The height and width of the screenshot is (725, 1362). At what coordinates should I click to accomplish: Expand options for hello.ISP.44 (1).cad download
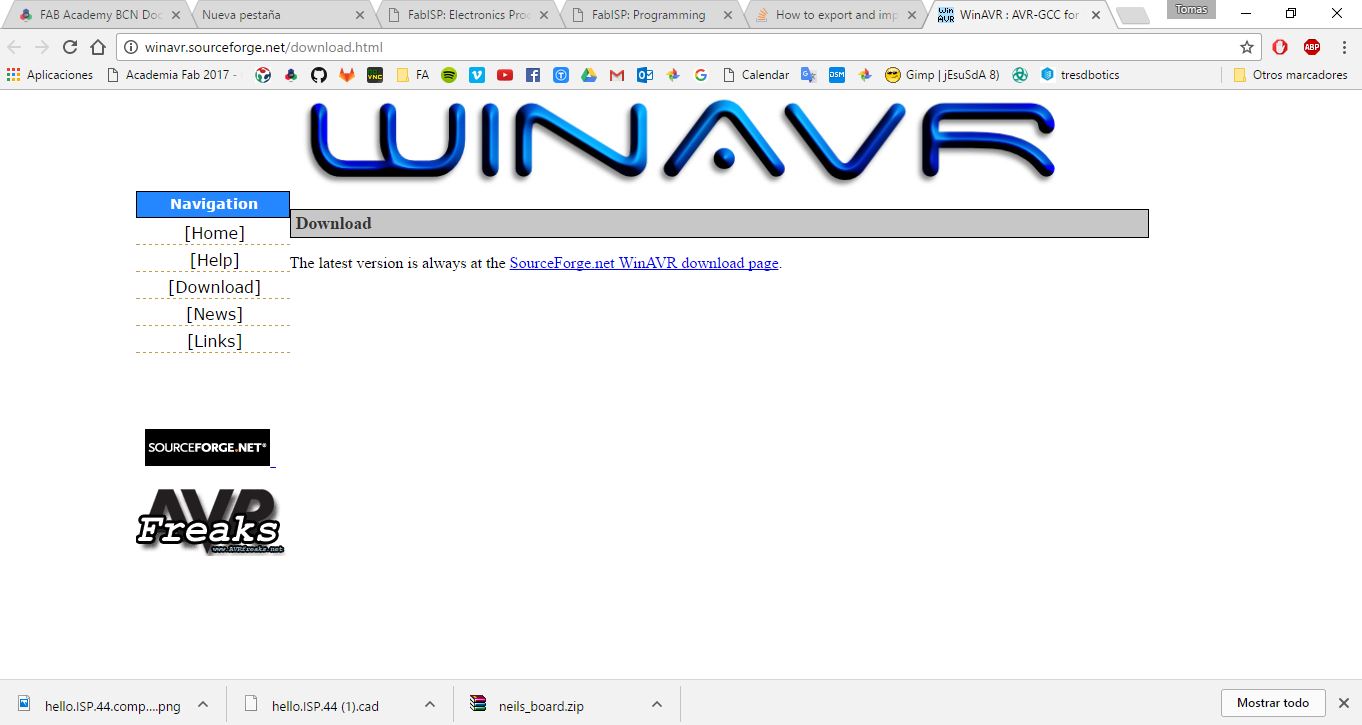[430, 704]
